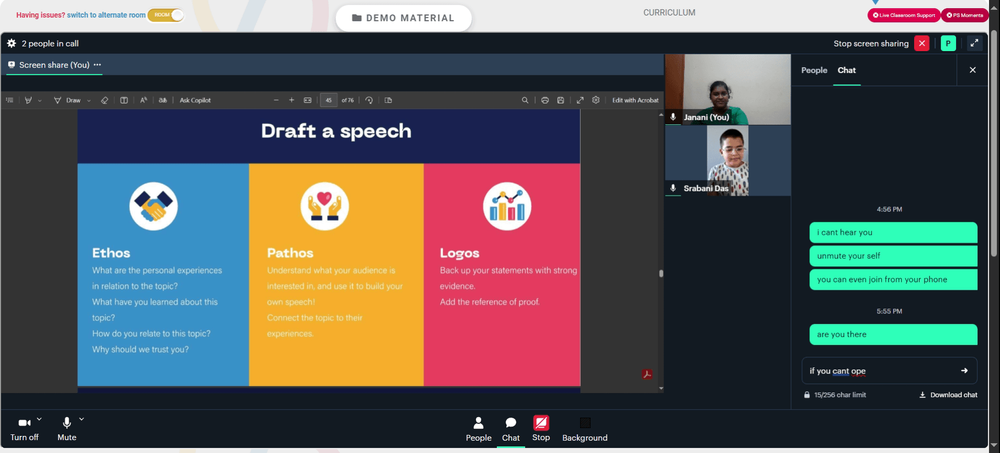Open Background options in bottom bar
Viewport: 1000px width, 453px height.
(x=585, y=429)
